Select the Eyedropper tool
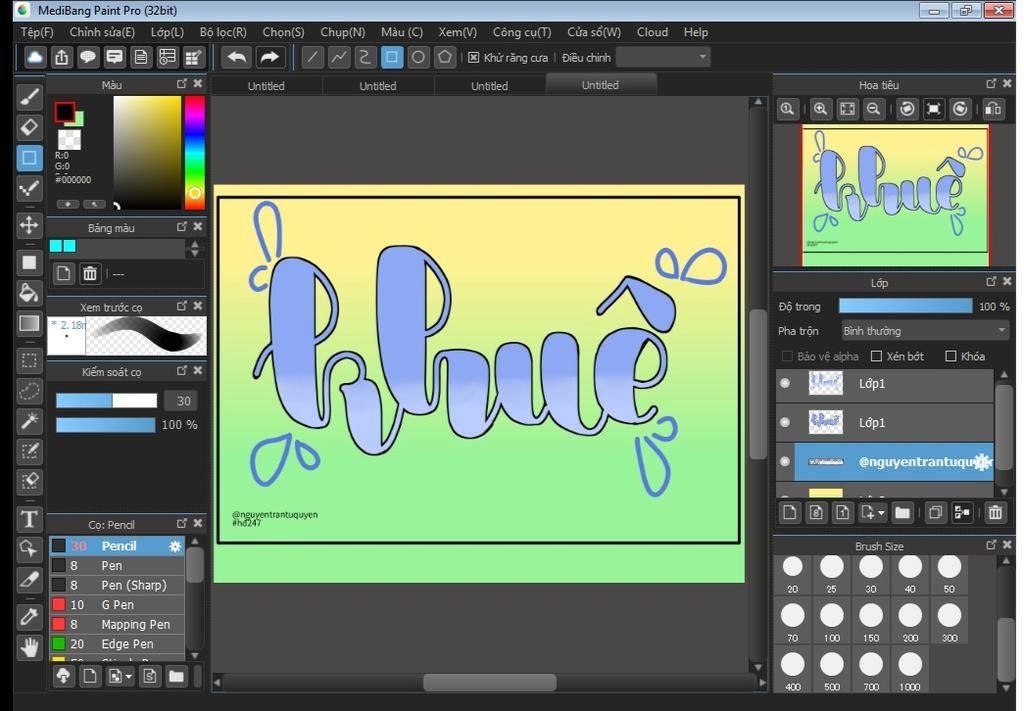The height and width of the screenshot is (711, 1024). click(29, 616)
